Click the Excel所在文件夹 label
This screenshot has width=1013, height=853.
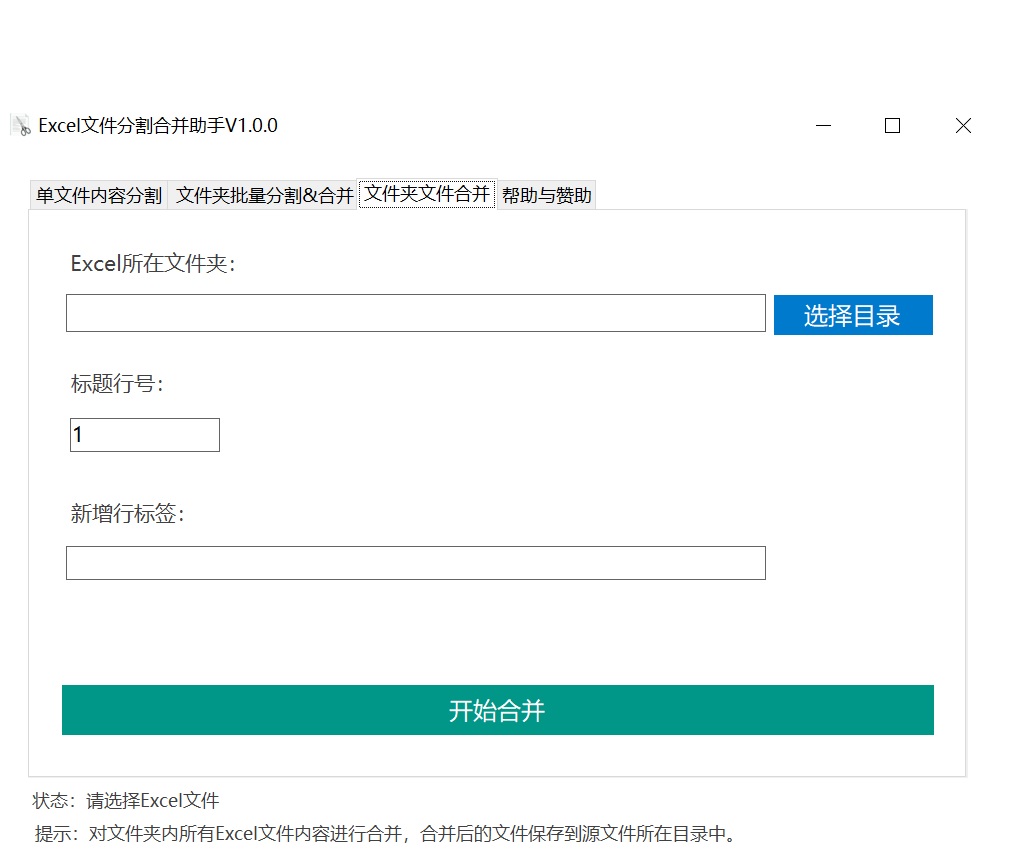pos(153,264)
